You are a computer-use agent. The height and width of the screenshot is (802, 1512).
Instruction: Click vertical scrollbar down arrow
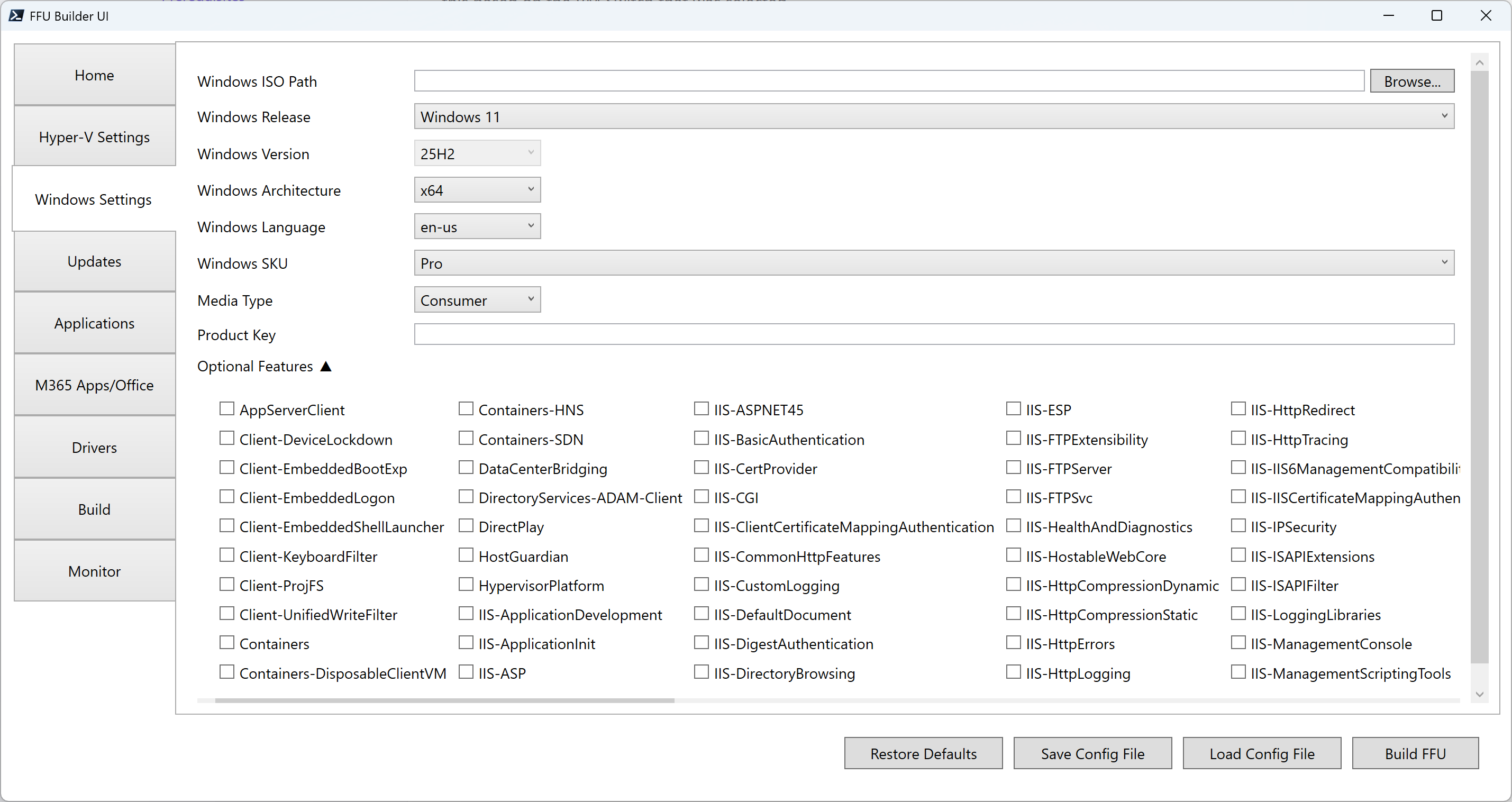point(1479,694)
